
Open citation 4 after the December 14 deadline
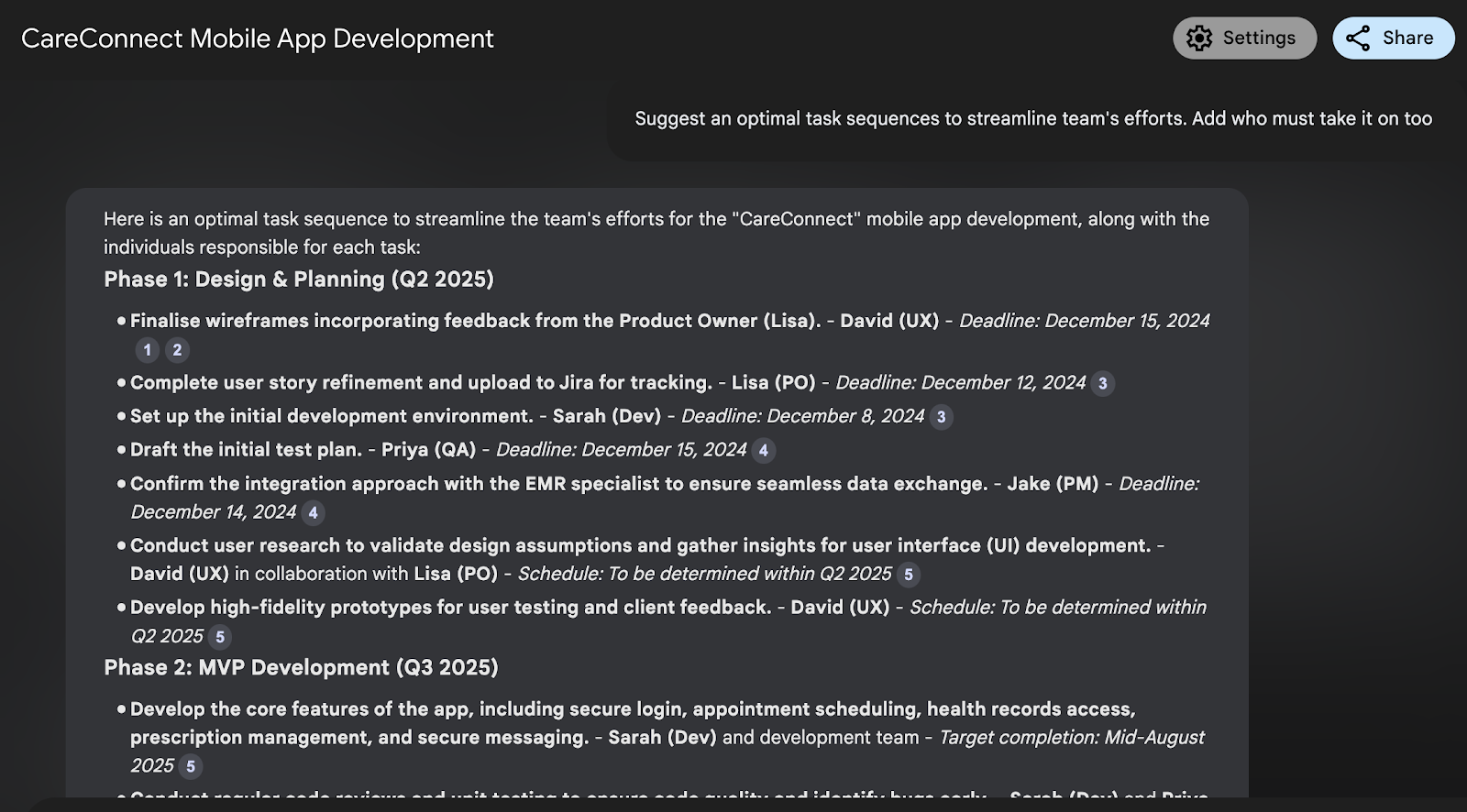[313, 512]
